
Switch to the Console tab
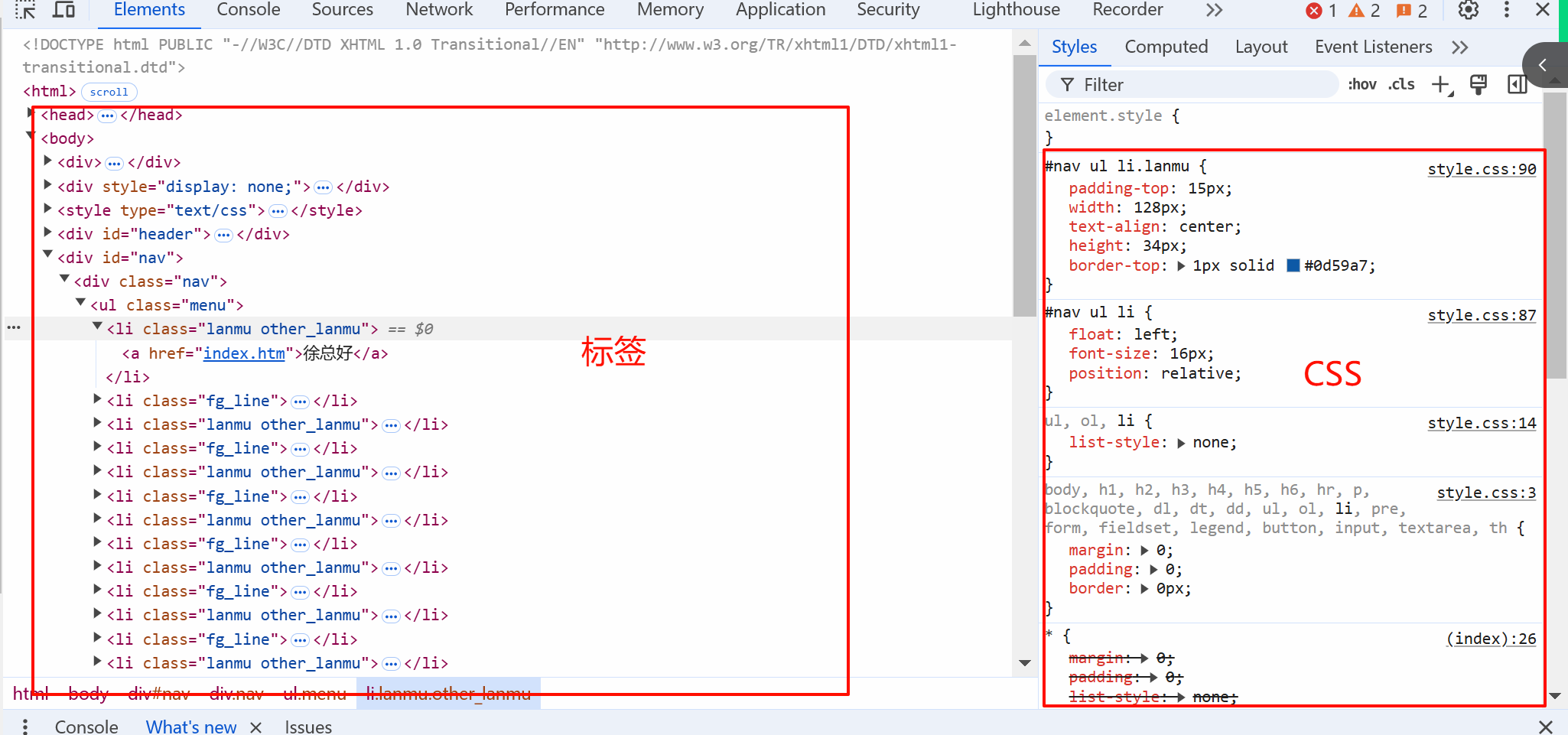coord(249,9)
